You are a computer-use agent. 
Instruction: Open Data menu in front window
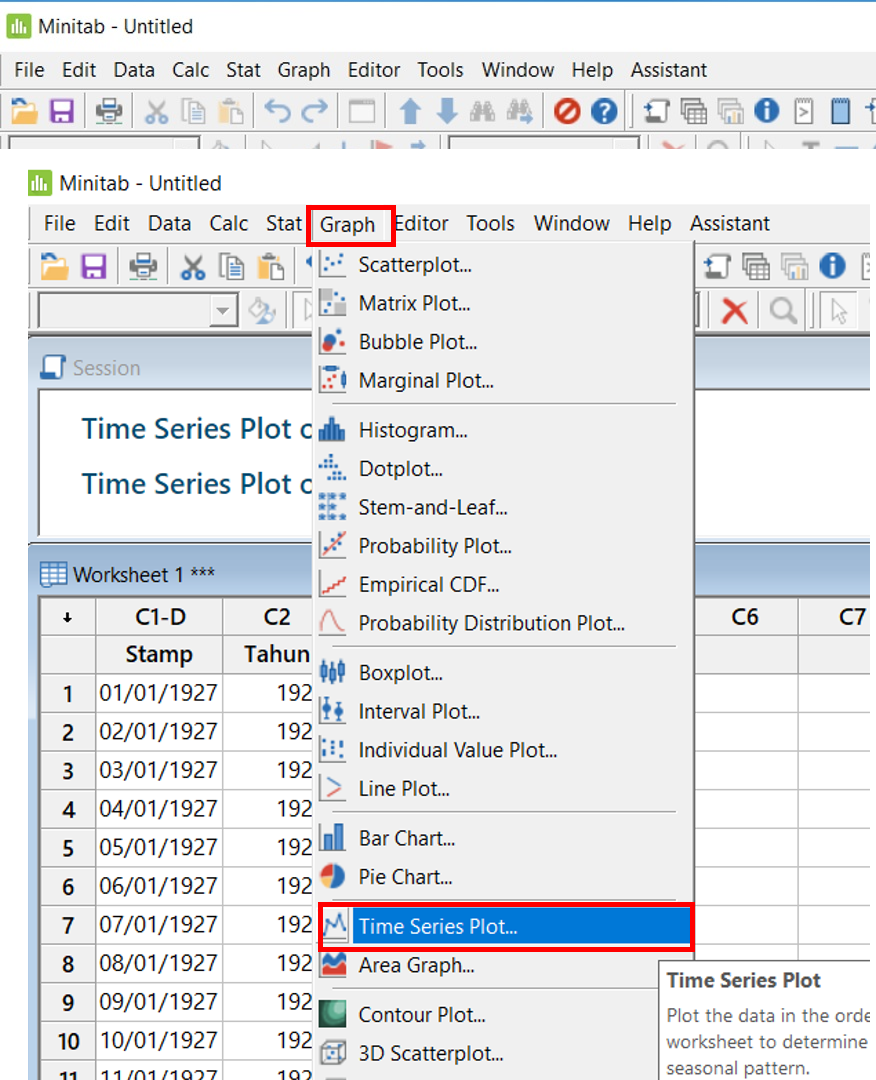[169, 224]
